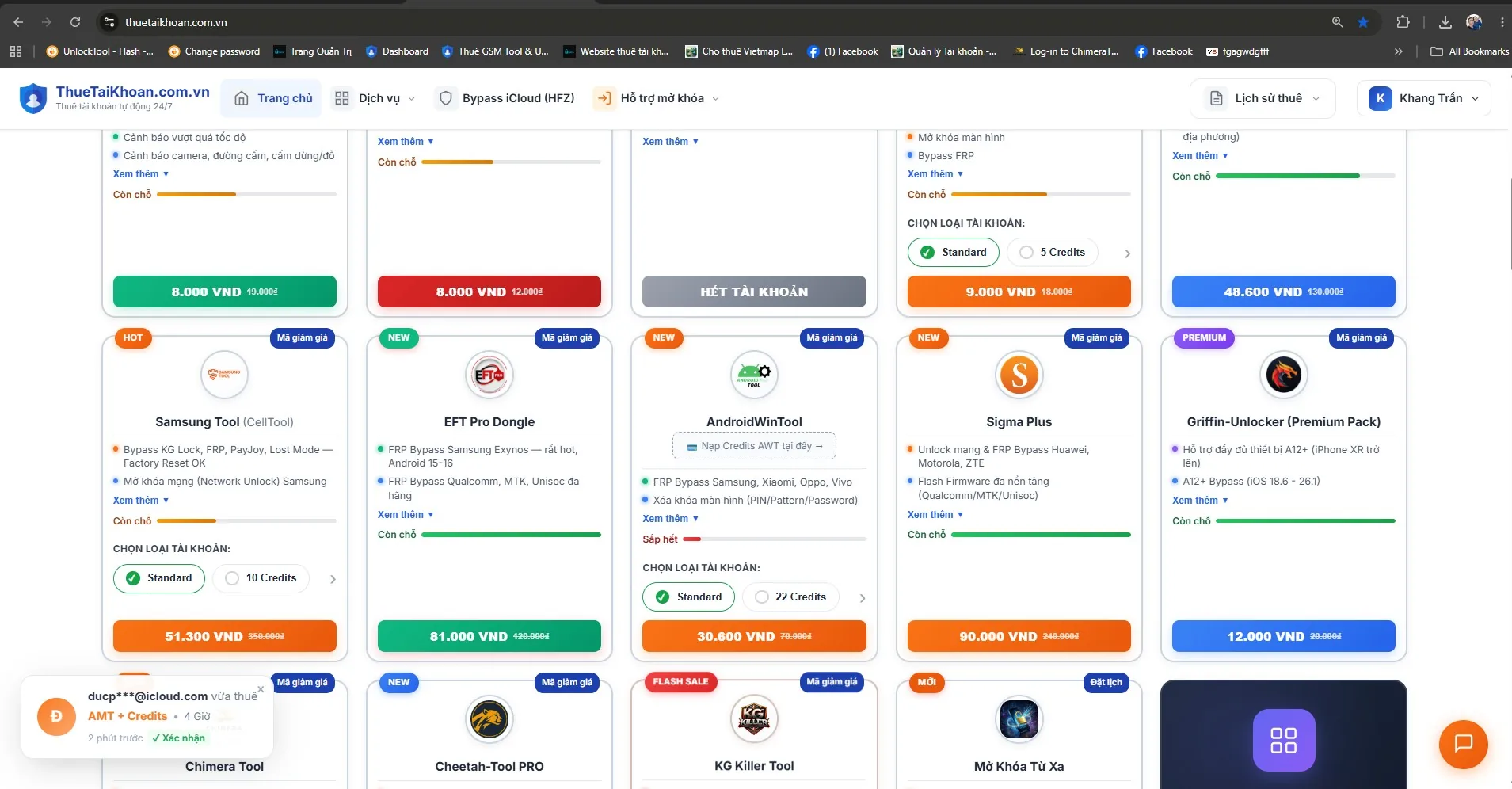Screen dimensions: 1512x789
Task: Open the EFT Pro Dongle logo icon
Action: (x=489, y=375)
